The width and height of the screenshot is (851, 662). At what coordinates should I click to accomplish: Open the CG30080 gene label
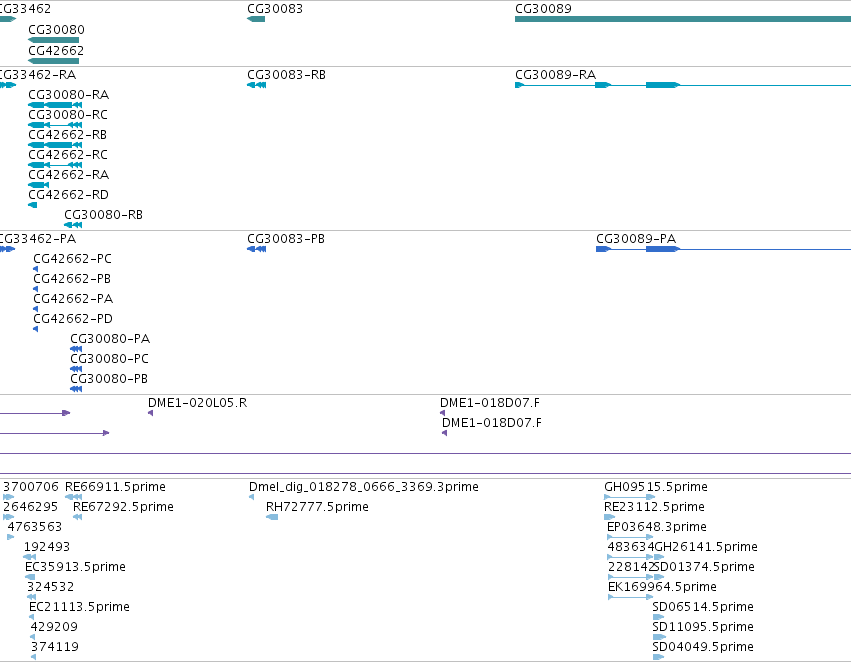pos(56,30)
